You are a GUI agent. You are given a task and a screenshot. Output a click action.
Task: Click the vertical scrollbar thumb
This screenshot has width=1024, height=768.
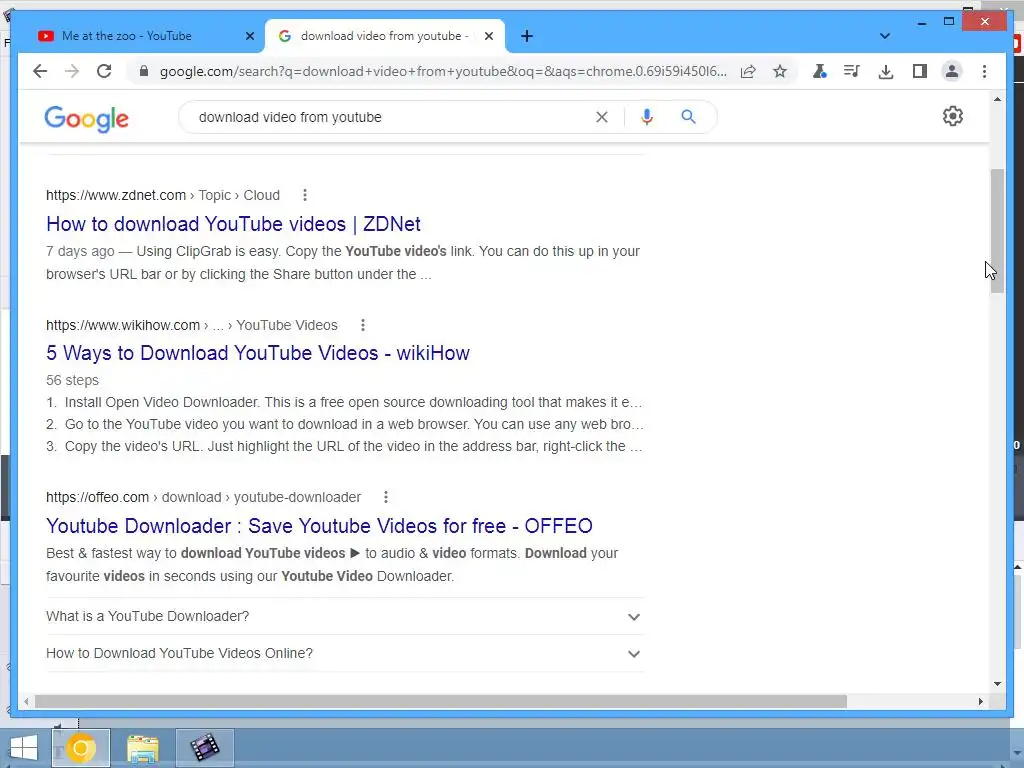(x=997, y=231)
